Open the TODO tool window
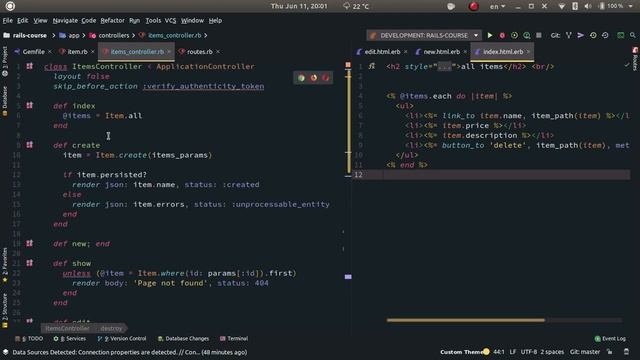This screenshot has height=360, width=640. [x=29, y=338]
